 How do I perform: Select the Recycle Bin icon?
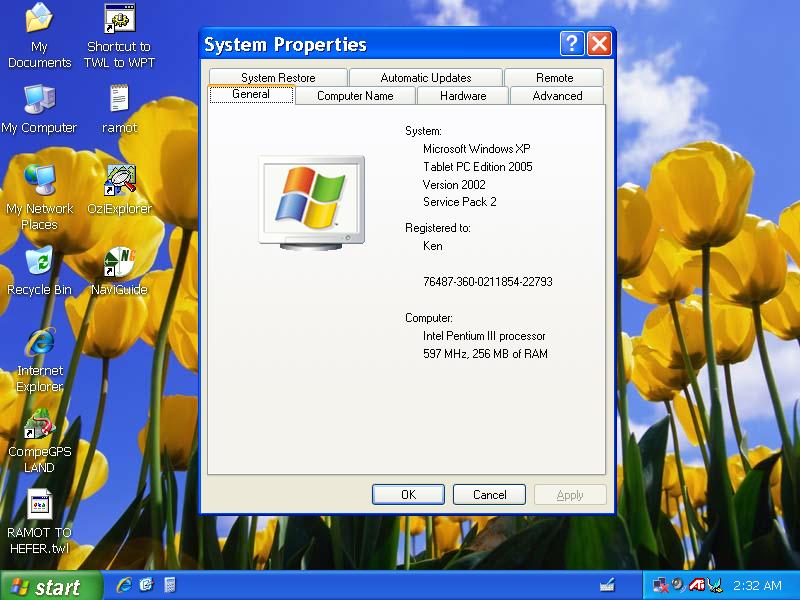[x=39, y=263]
